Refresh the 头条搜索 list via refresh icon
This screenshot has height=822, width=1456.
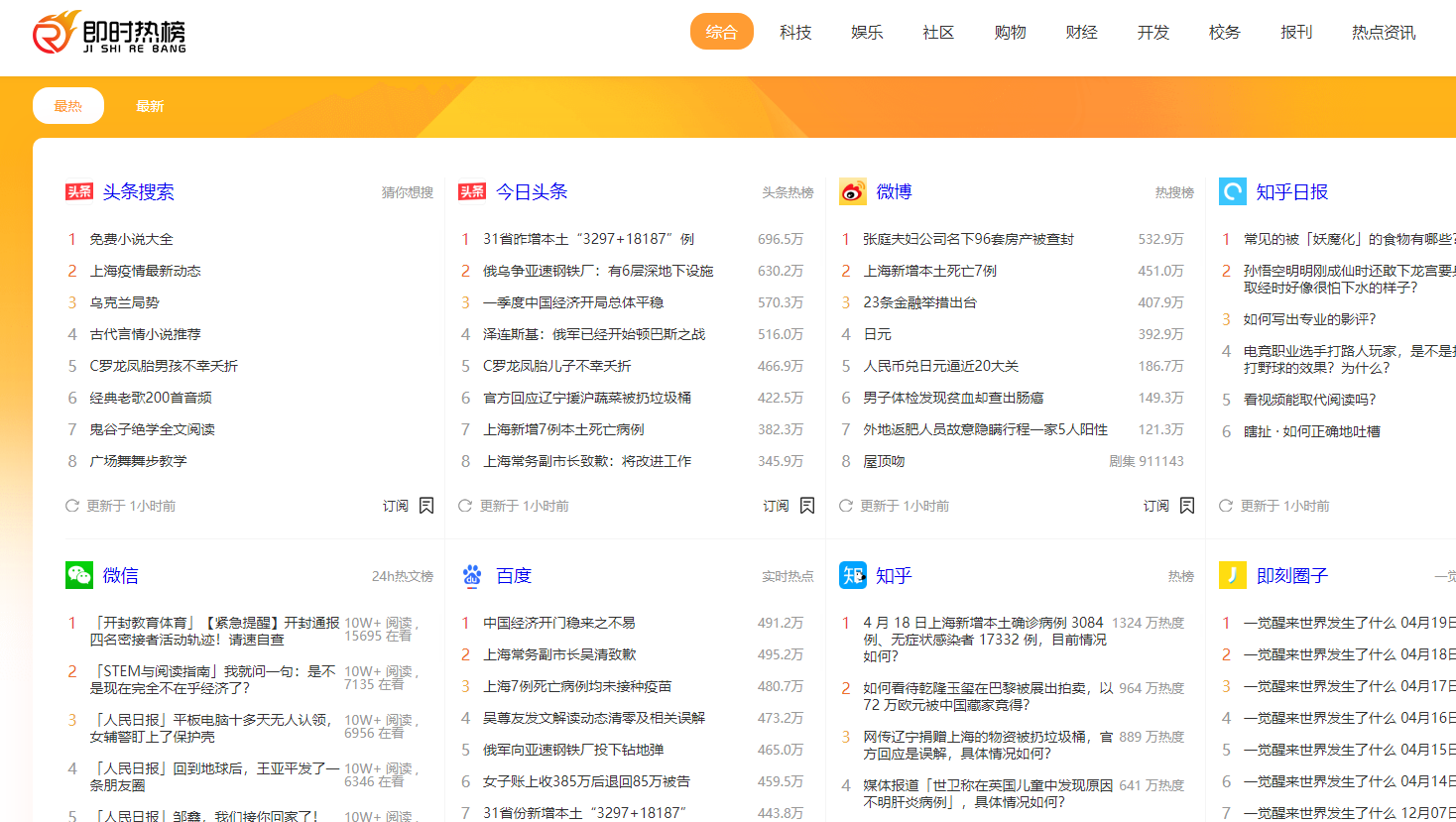click(x=72, y=506)
